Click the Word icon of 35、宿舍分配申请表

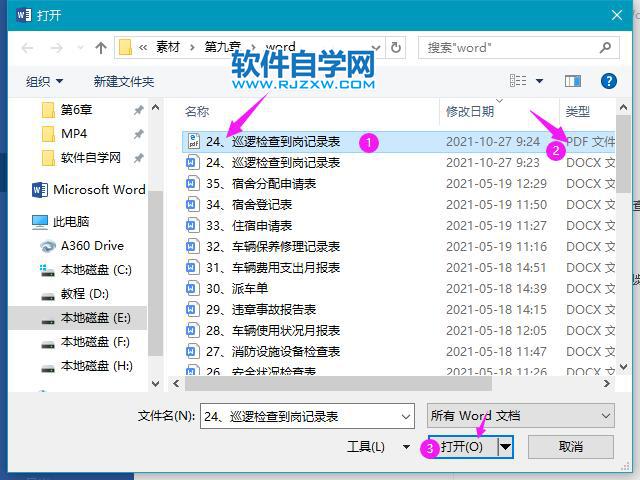(193, 184)
